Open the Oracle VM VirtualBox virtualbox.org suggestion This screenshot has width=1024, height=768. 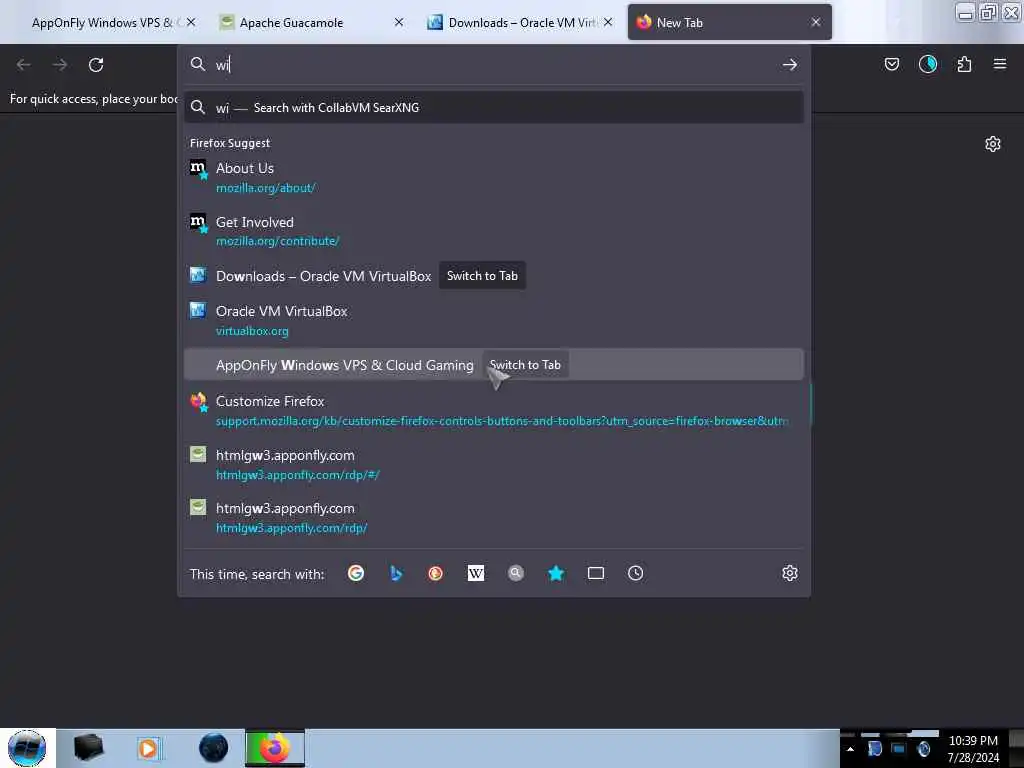(x=494, y=321)
